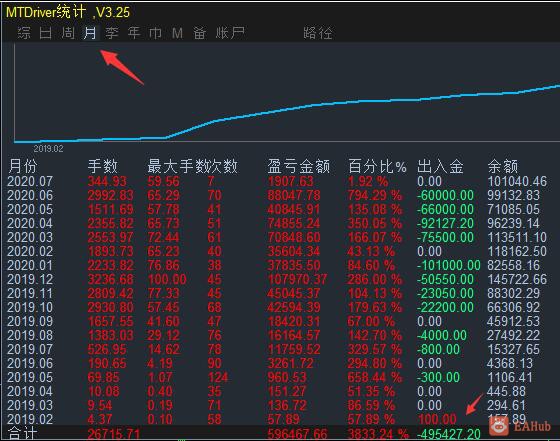Screen dimensions: 560x441
Task: Click the 2019.02 date label under chart
Action: [x=48, y=149]
